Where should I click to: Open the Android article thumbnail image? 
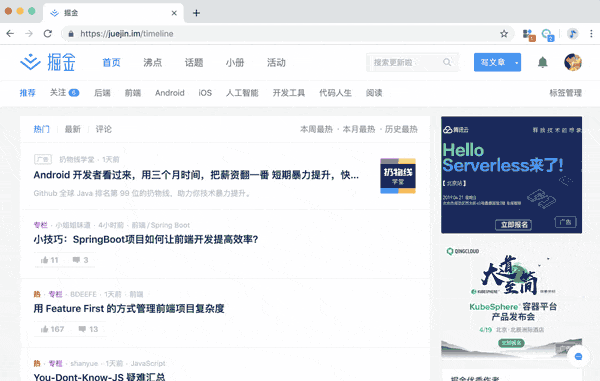point(398,176)
